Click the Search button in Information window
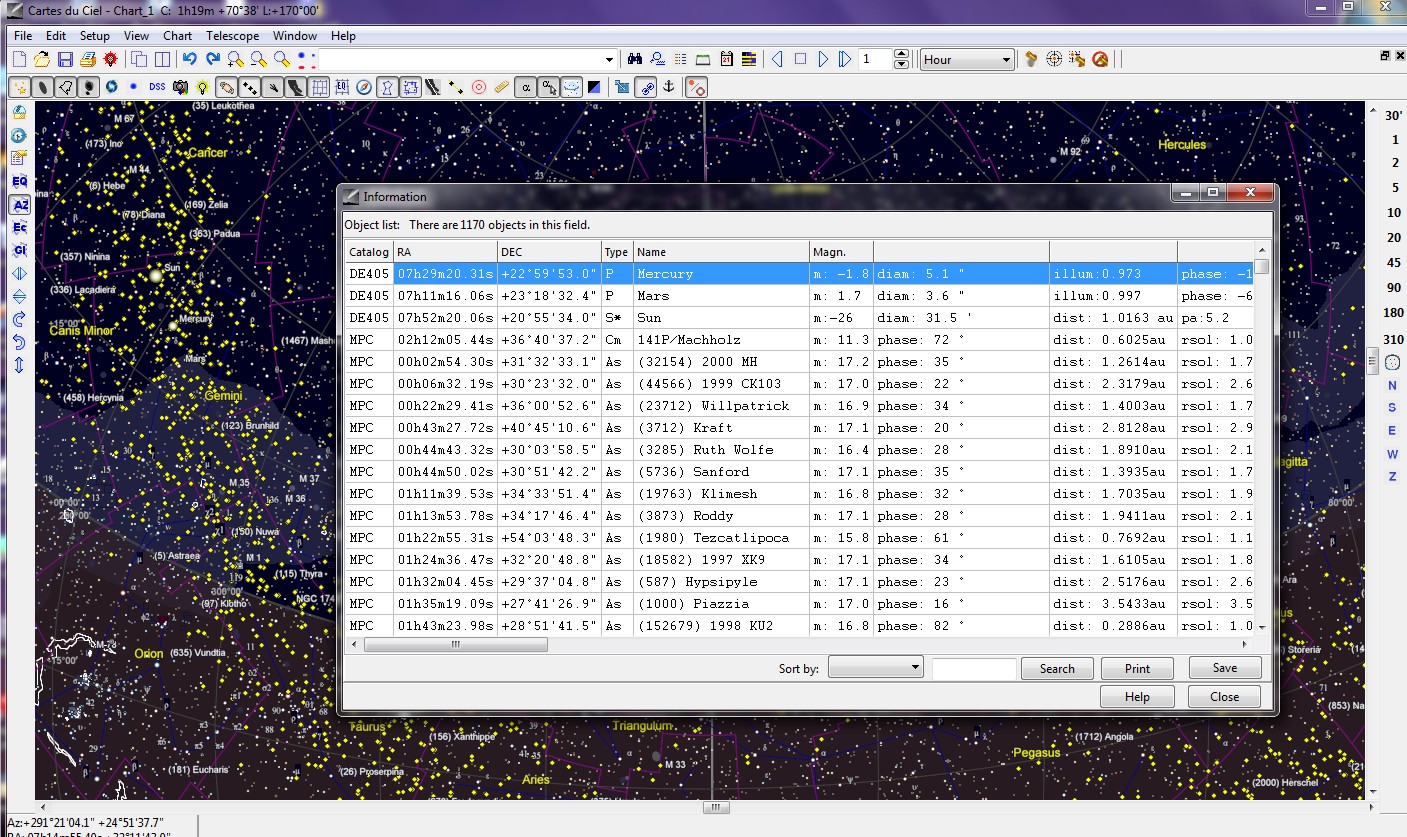The width and height of the screenshot is (1407, 837). [x=1057, y=669]
